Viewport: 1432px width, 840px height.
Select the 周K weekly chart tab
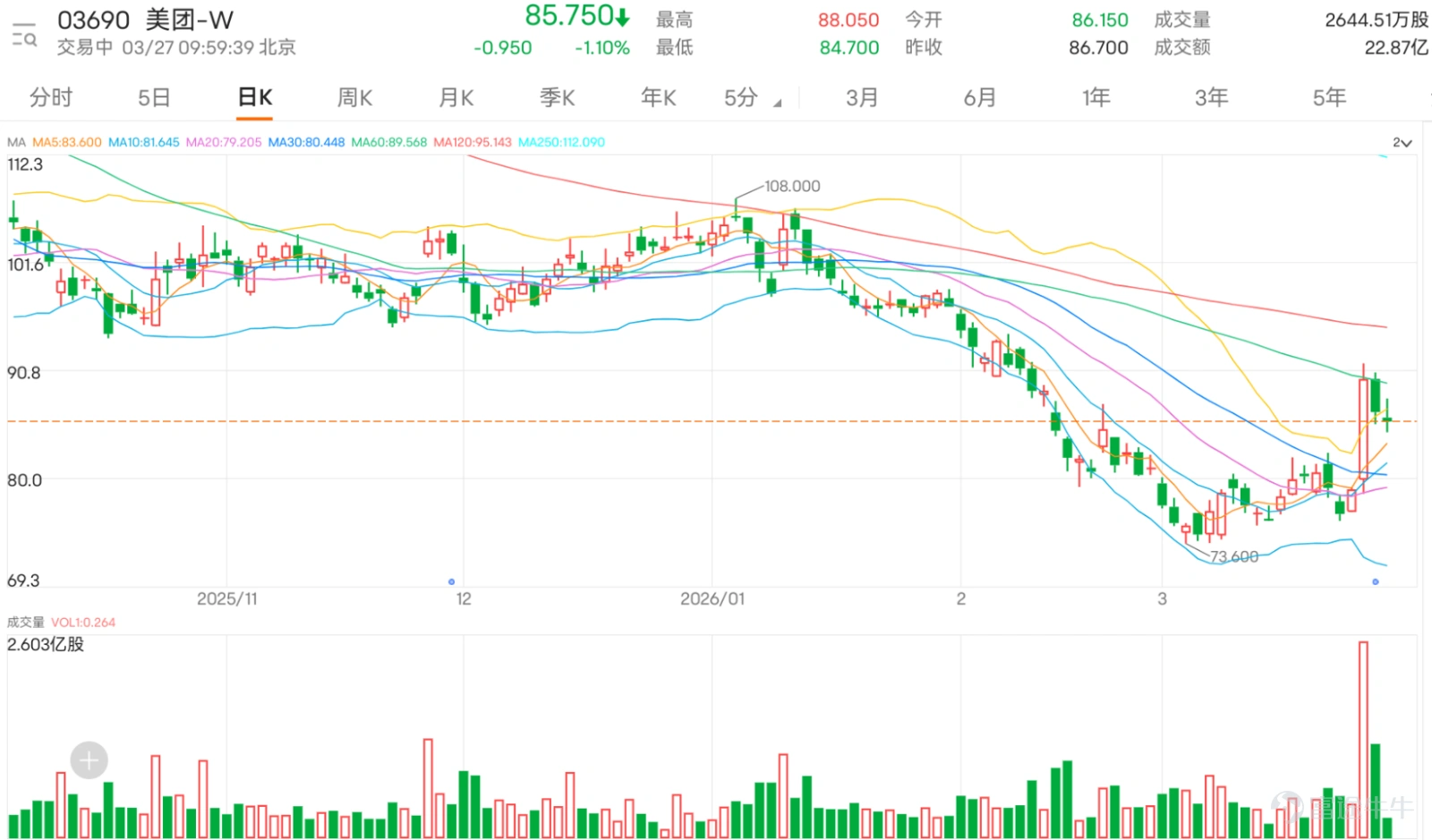(354, 97)
